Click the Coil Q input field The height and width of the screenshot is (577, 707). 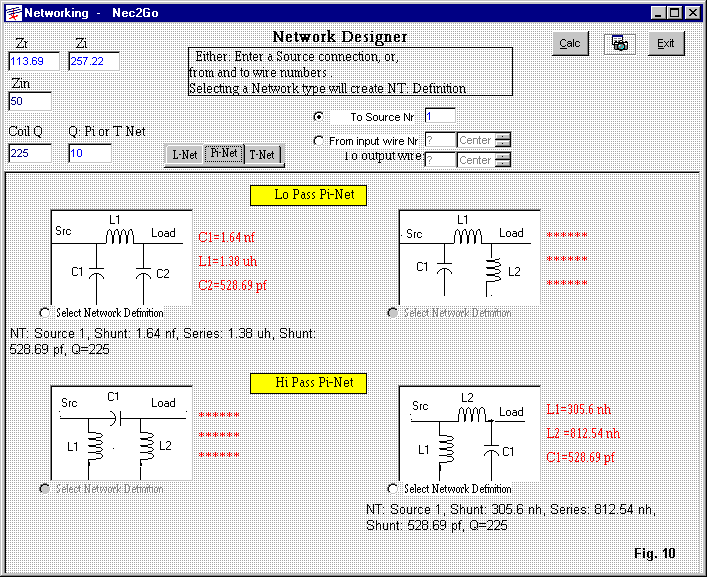pos(30,153)
